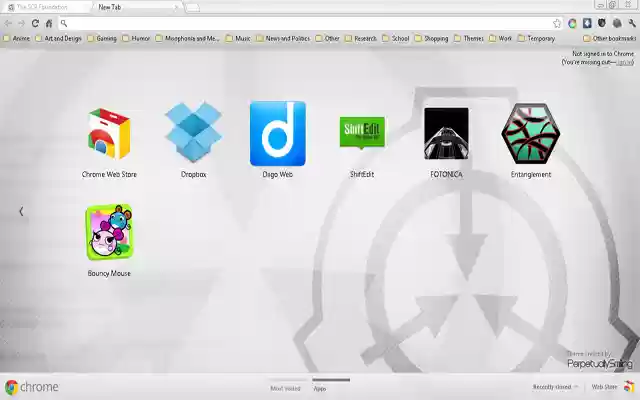Bookmark this page with the star icon
The height and width of the screenshot is (400, 640).
click(x=557, y=23)
